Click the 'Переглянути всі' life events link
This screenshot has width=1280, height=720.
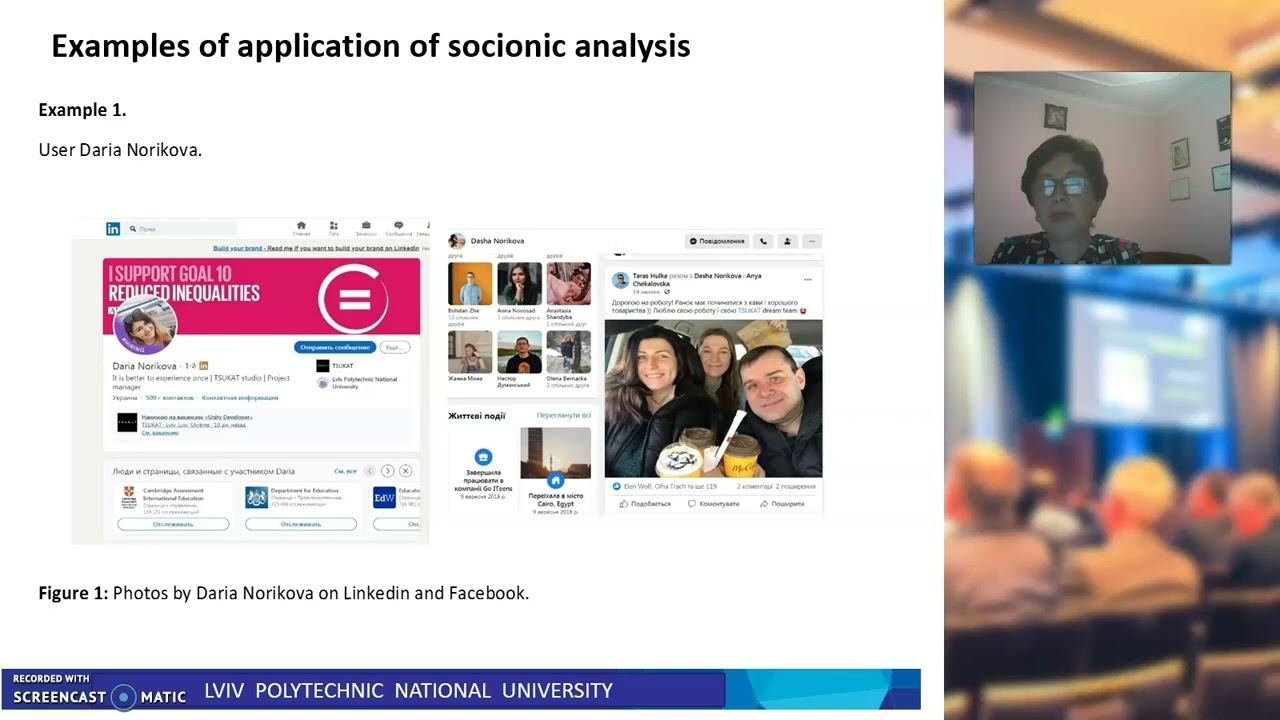(x=563, y=416)
